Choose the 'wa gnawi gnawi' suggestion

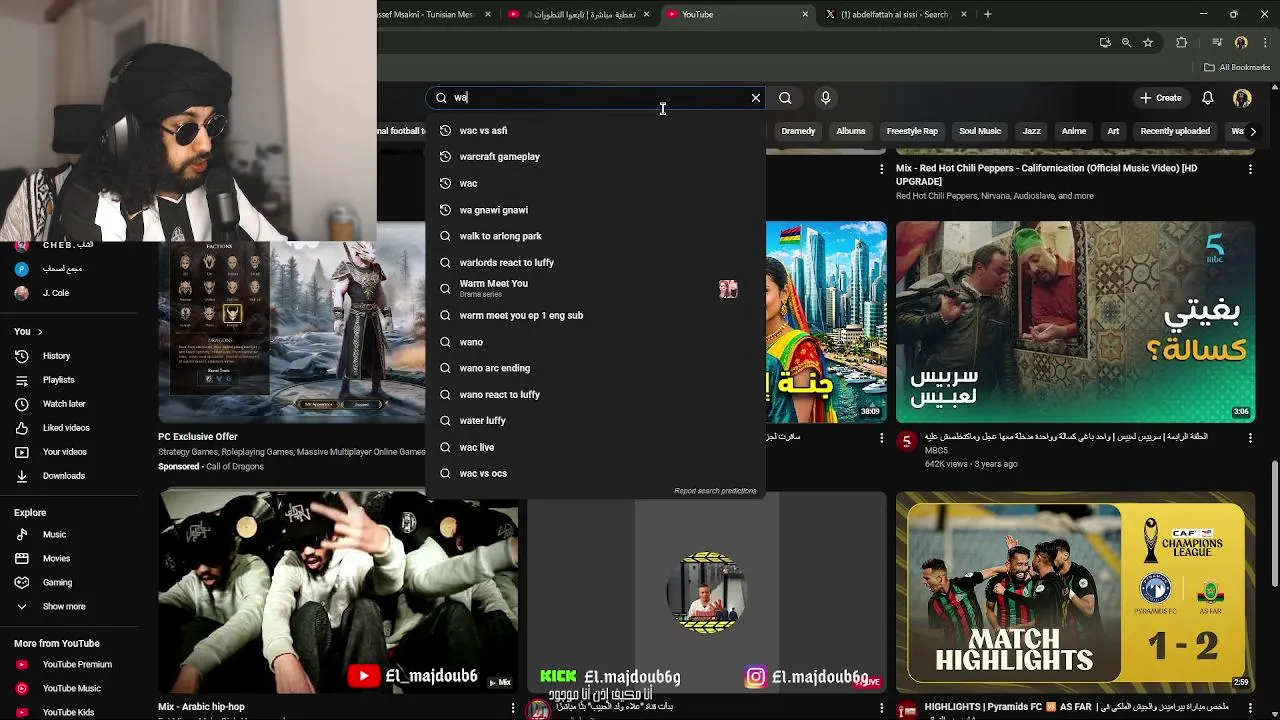(596, 210)
